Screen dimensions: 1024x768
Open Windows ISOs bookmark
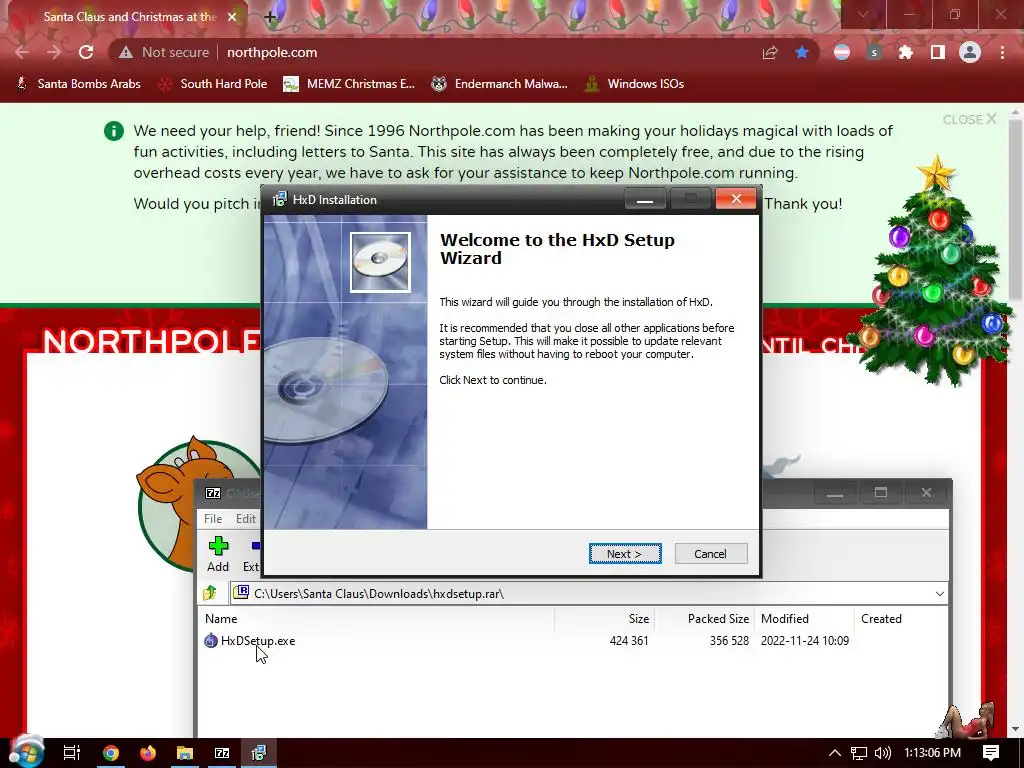634,84
